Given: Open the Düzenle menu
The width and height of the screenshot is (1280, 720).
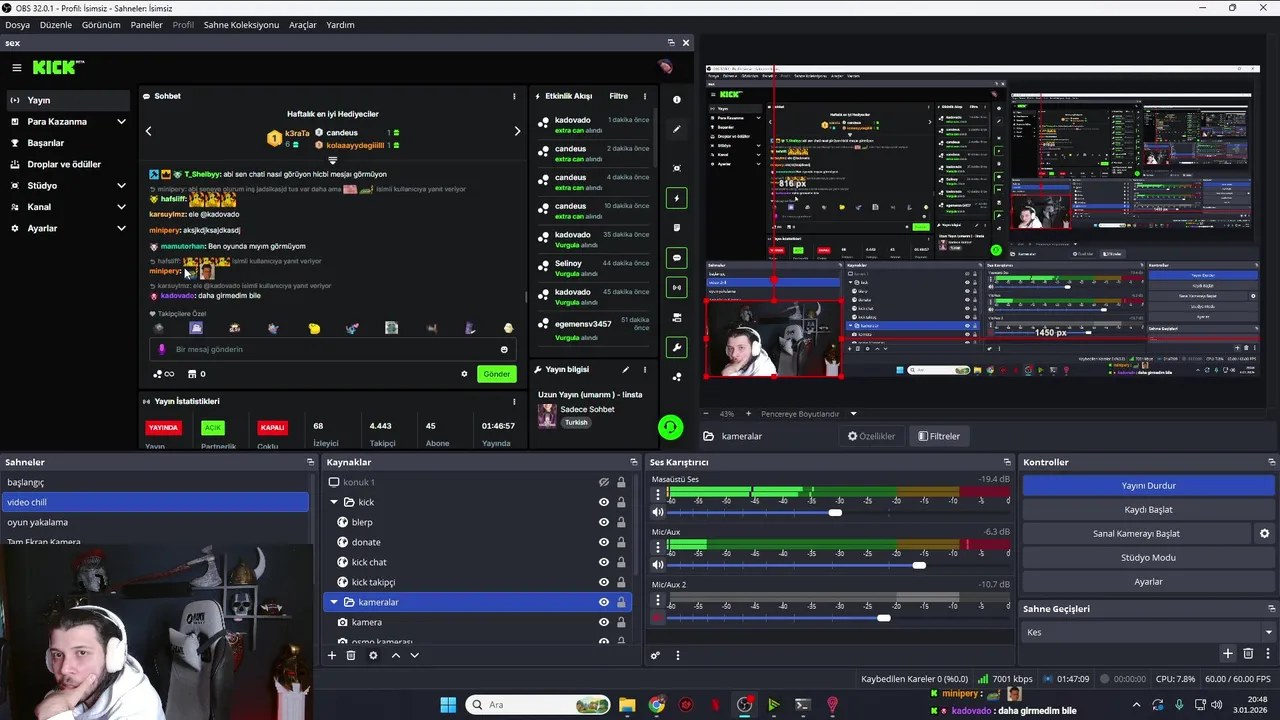Looking at the screenshot, I should pyautogui.click(x=56, y=25).
